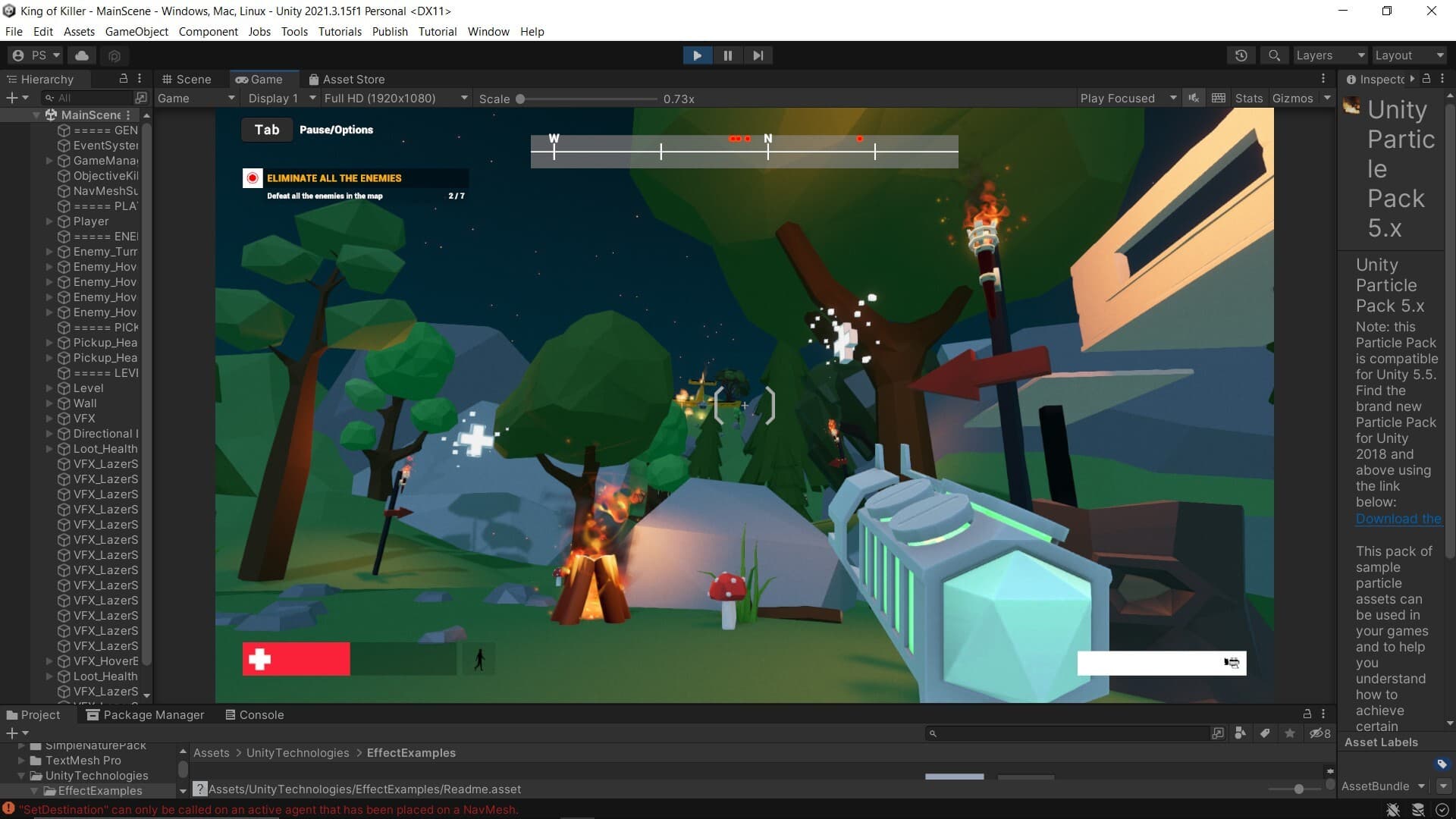
Task: Click the Project panel search field
Action: [x=1068, y=733]
